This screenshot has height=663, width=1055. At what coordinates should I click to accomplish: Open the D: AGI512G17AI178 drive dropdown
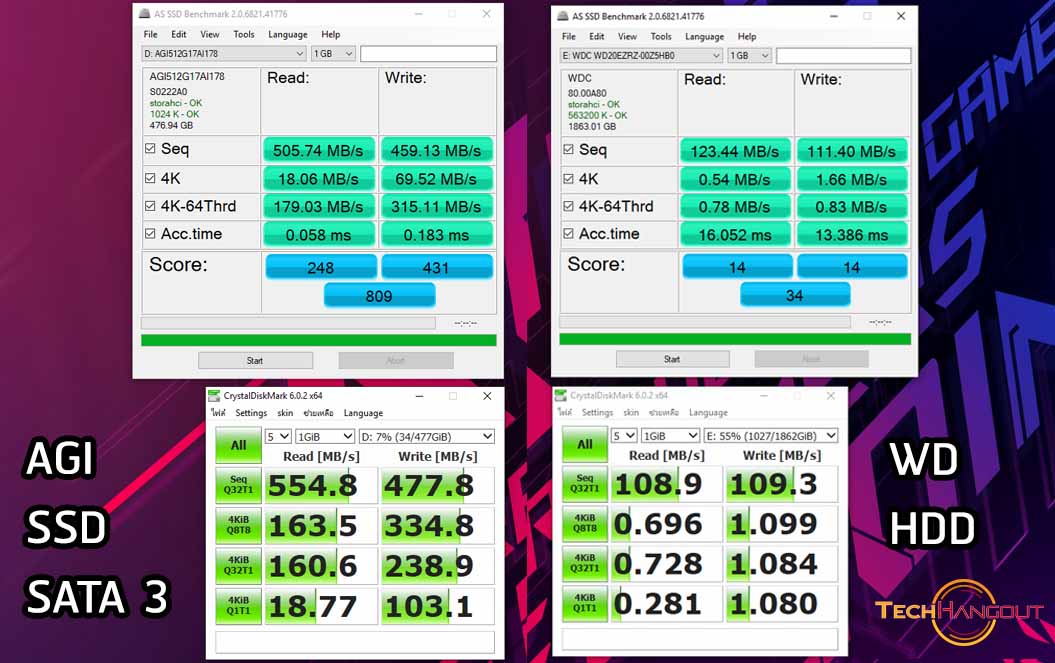[224, 54]
